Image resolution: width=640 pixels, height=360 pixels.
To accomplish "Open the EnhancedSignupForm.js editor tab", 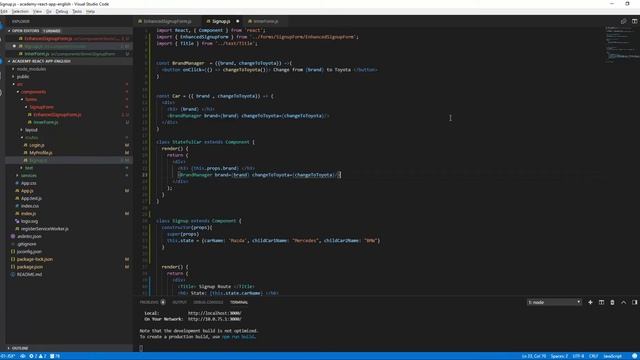I will [167, 21].
